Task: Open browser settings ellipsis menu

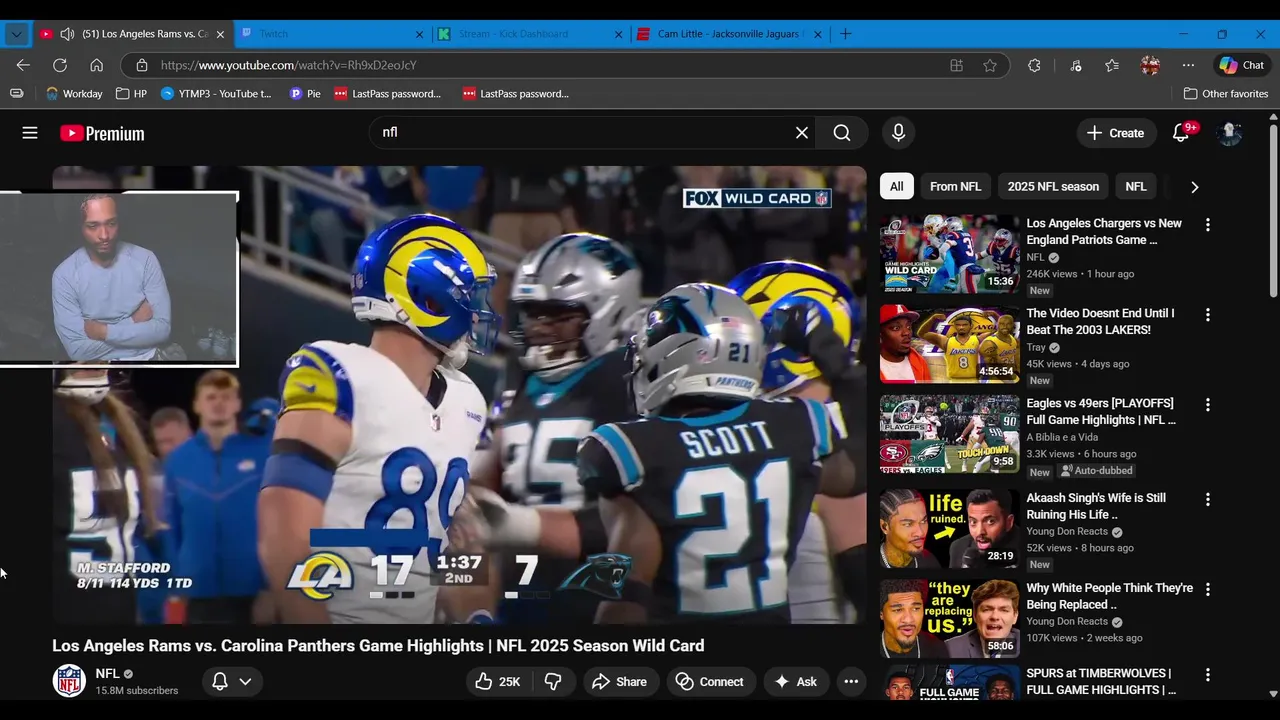Action: click(1188, 65)
